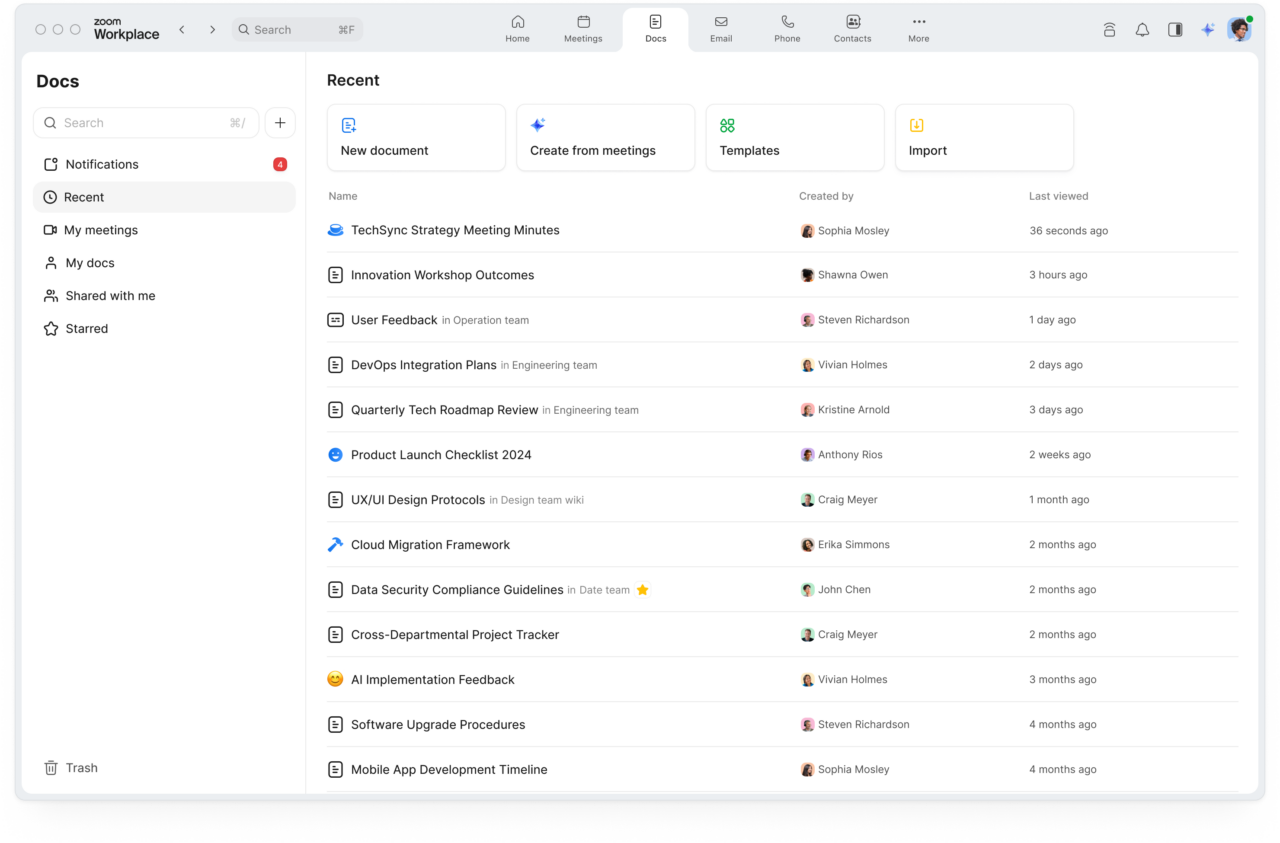This screenshot has width=1280, height=843.
Task: Unstar Data Security Compliance Guidelines
Action: pyautogui.click(x=642, y=589)
